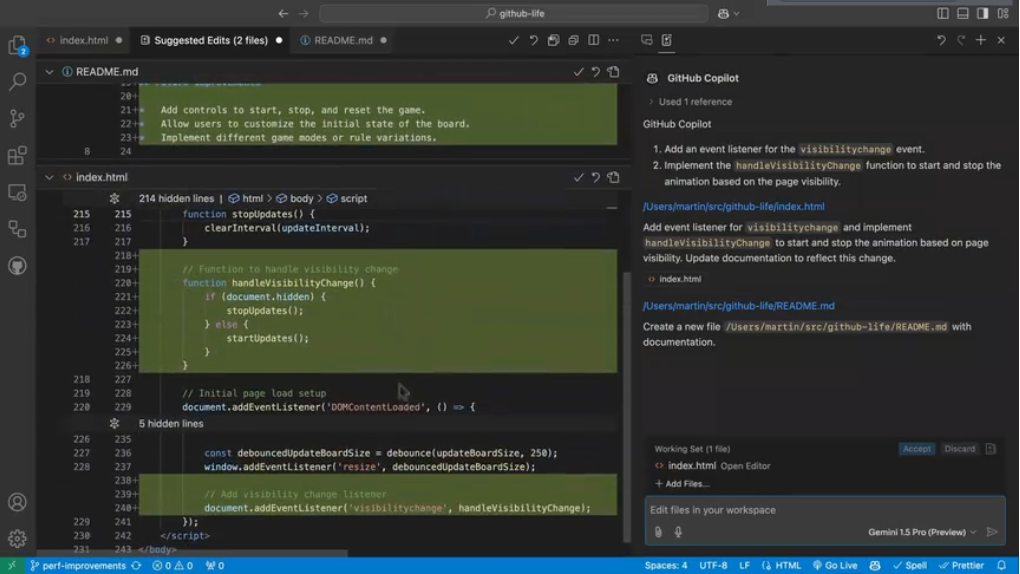Switch to README.md editor tab

pyautogui.click(x=343, y=40)
